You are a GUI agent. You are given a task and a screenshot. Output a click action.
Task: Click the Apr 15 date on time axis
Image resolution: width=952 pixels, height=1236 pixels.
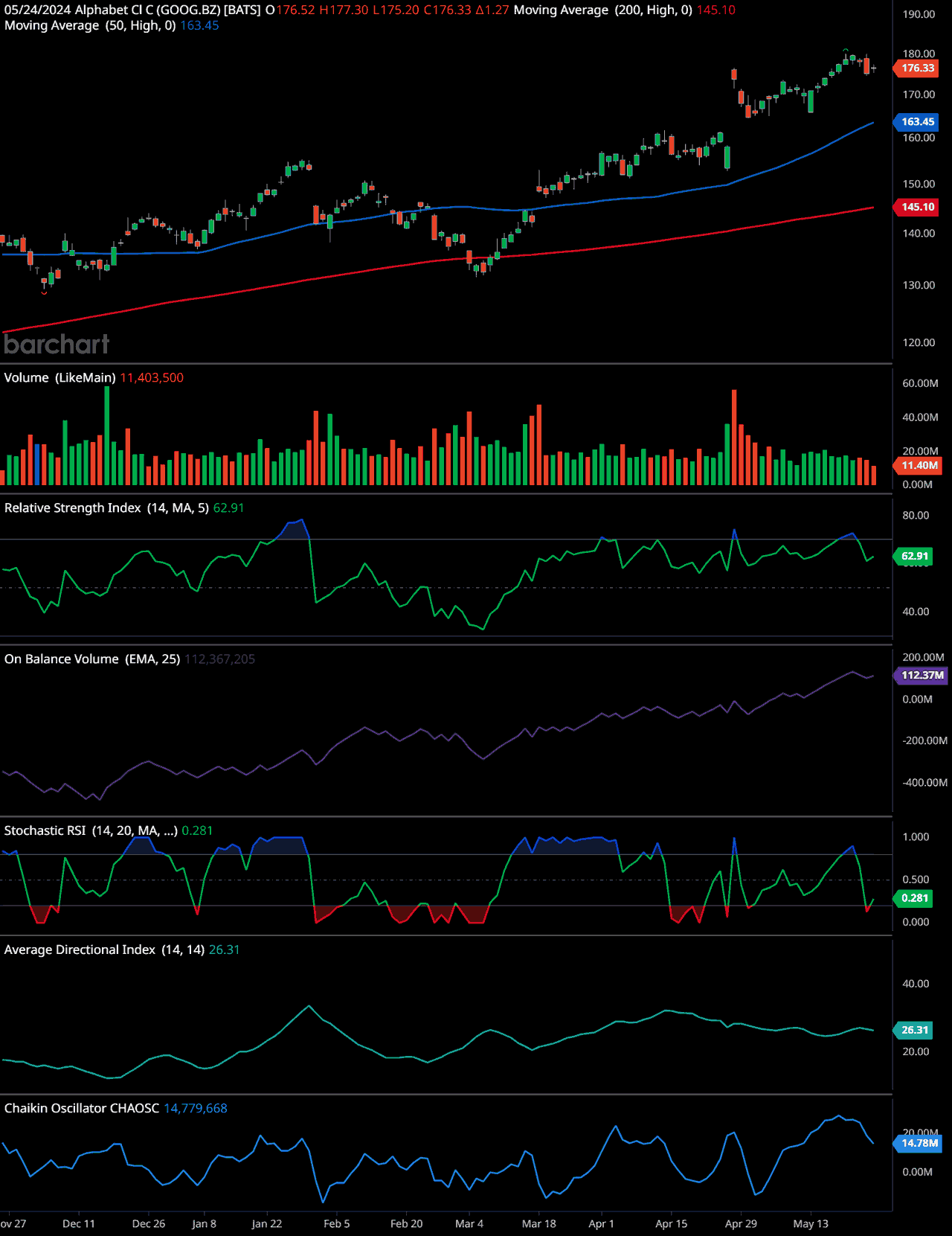coord(672,1223)
